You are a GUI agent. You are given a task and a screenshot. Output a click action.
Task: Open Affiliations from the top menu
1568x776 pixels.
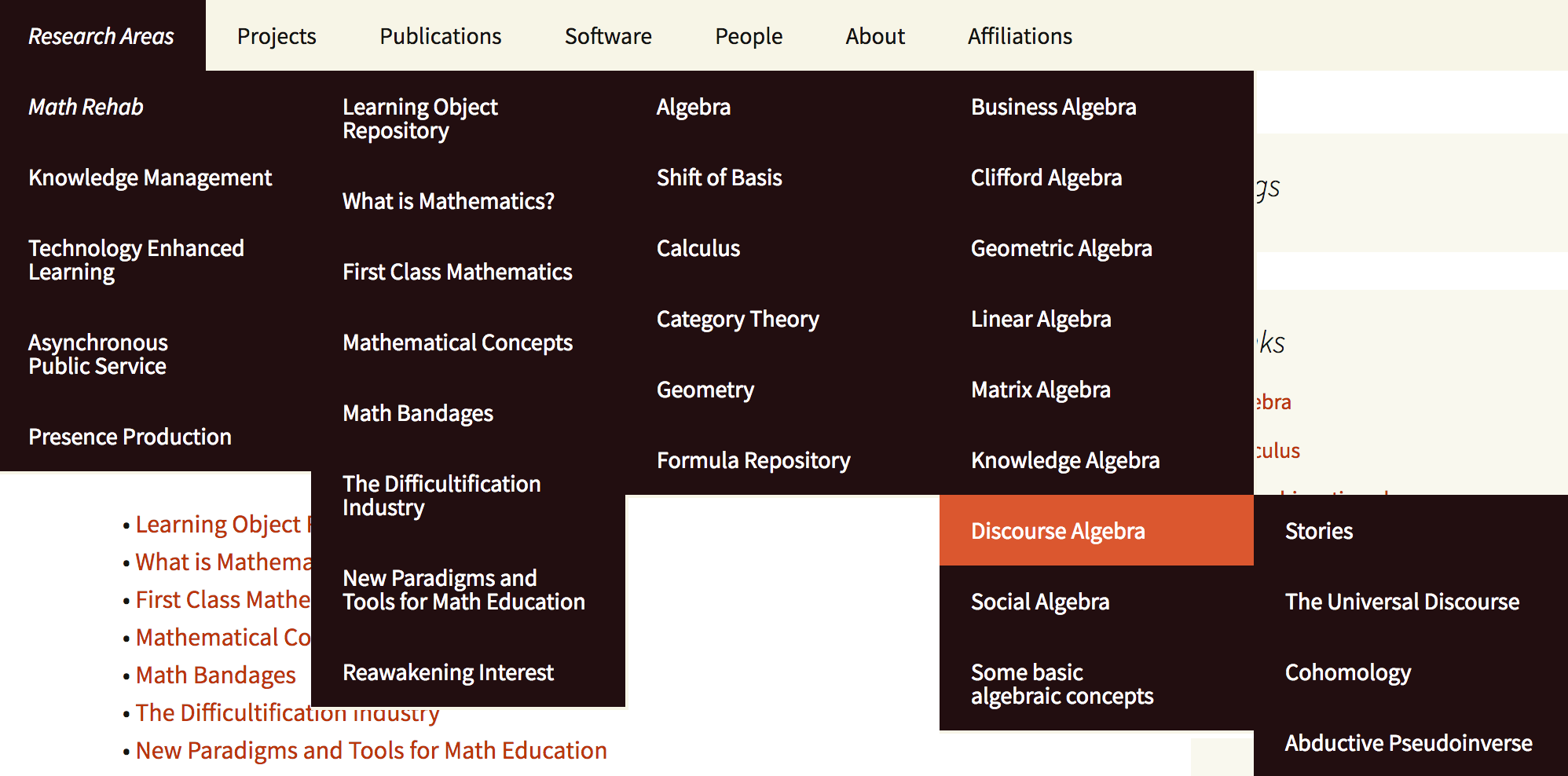(1020, 36)
